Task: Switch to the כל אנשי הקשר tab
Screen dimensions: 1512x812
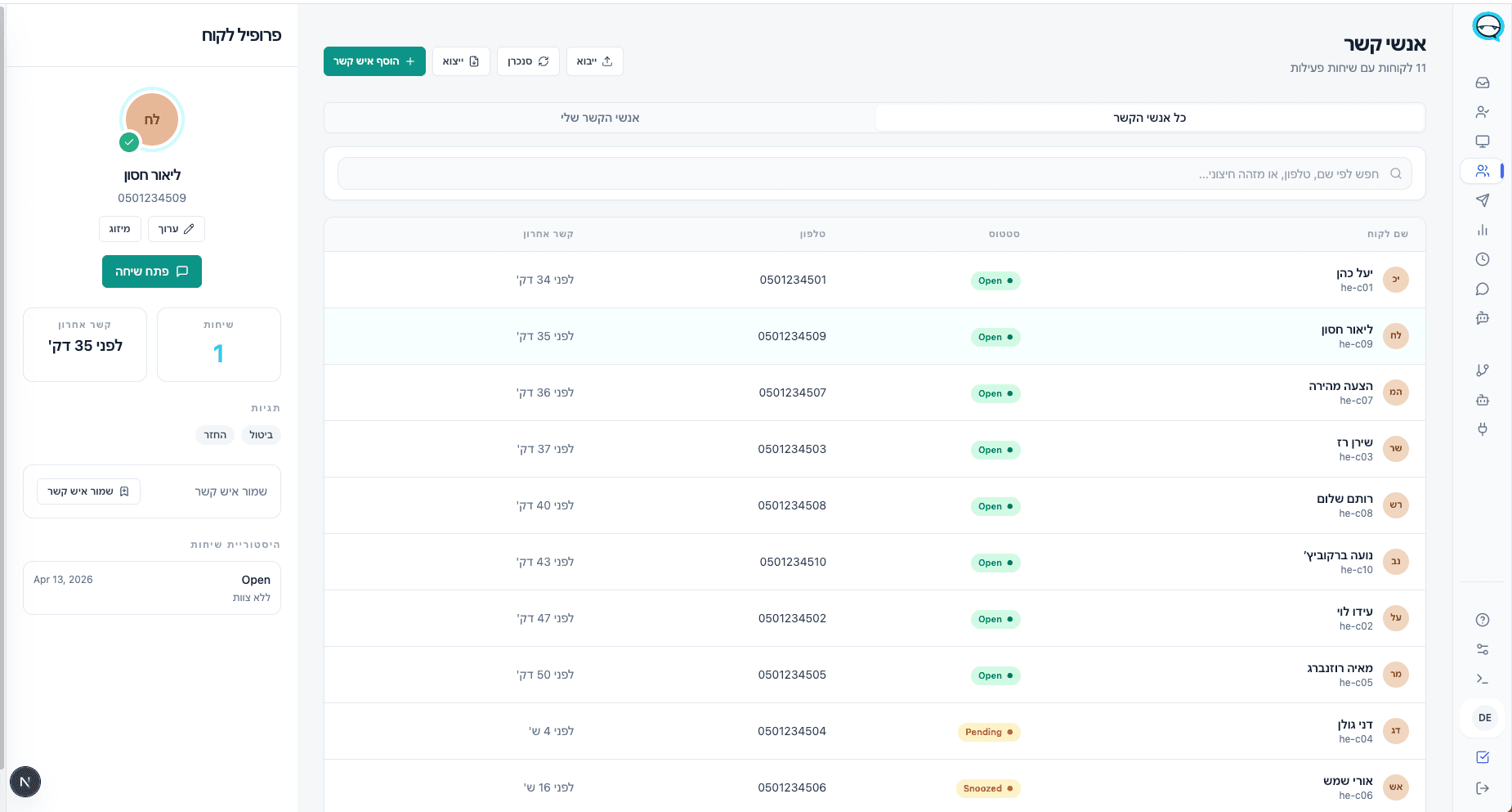Action: 1148,117
